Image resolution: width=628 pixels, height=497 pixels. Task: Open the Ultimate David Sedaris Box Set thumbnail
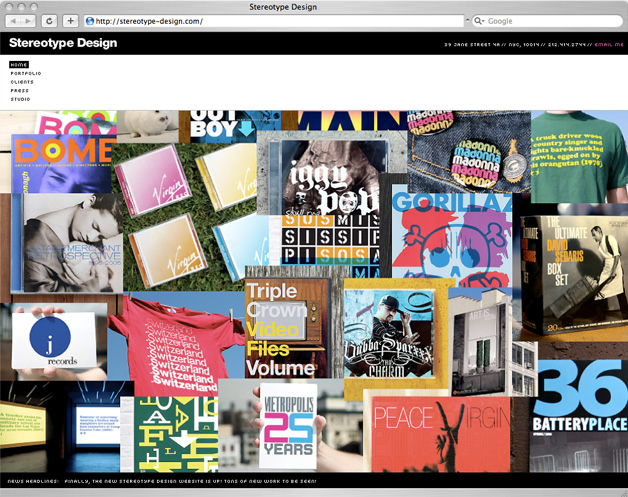tap(573, 274)
